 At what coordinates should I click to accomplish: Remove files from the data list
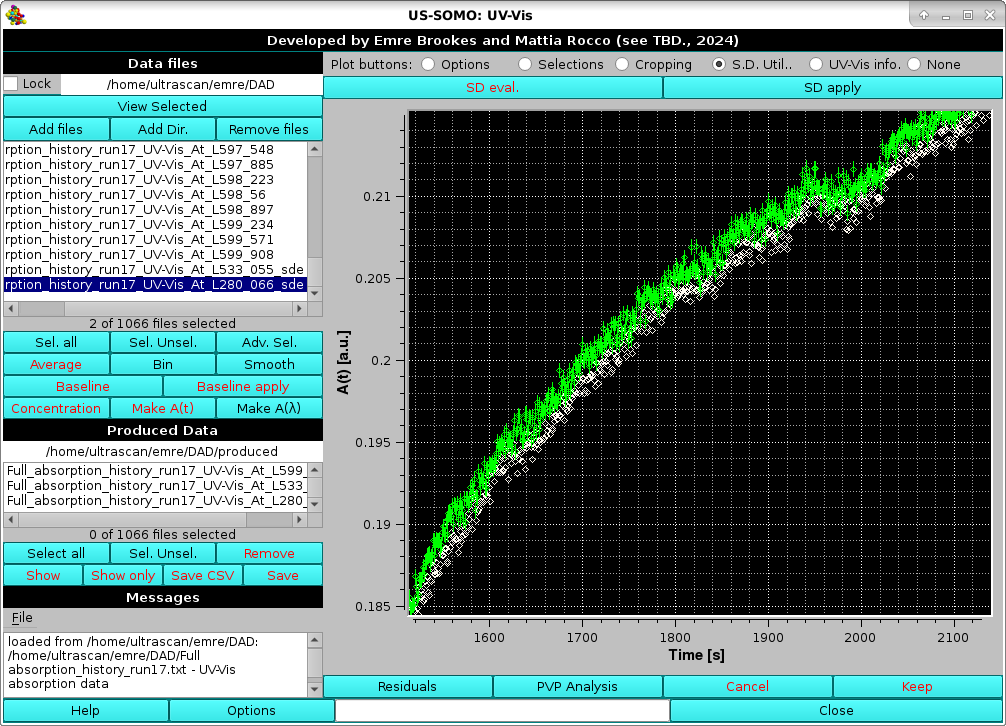[x=269, y=128]
